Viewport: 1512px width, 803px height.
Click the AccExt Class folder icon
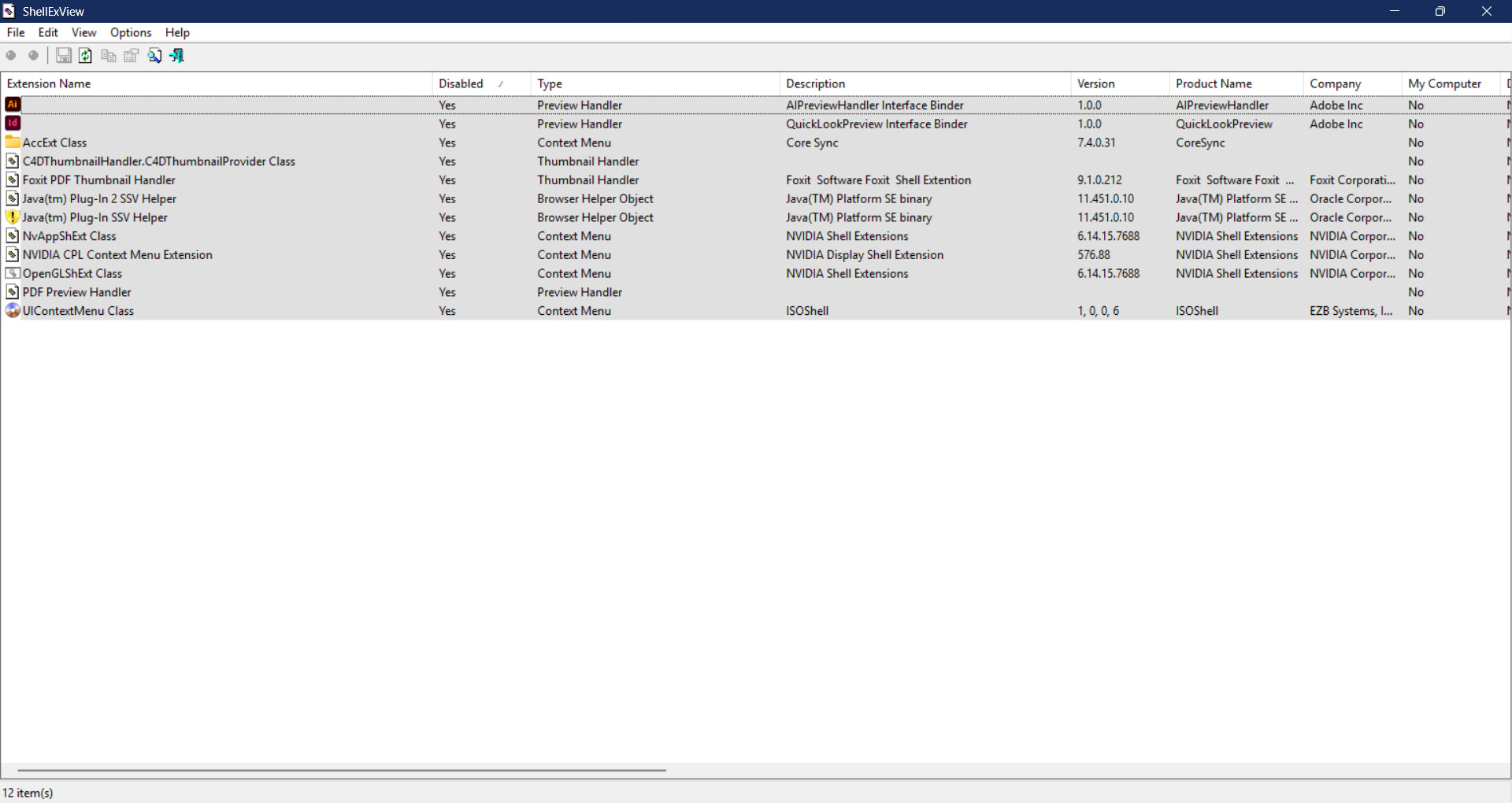click(13, 142)
